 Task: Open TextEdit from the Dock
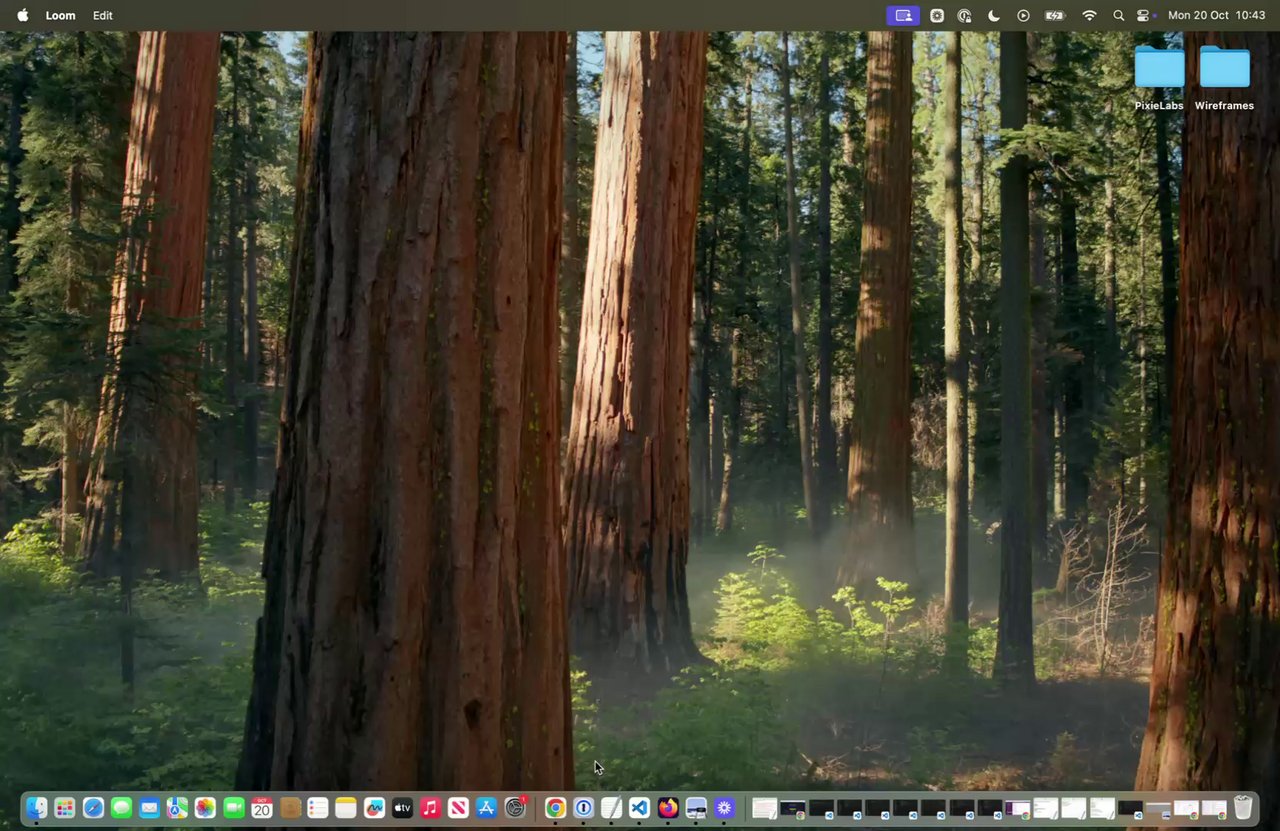click(x=611, y=808)
